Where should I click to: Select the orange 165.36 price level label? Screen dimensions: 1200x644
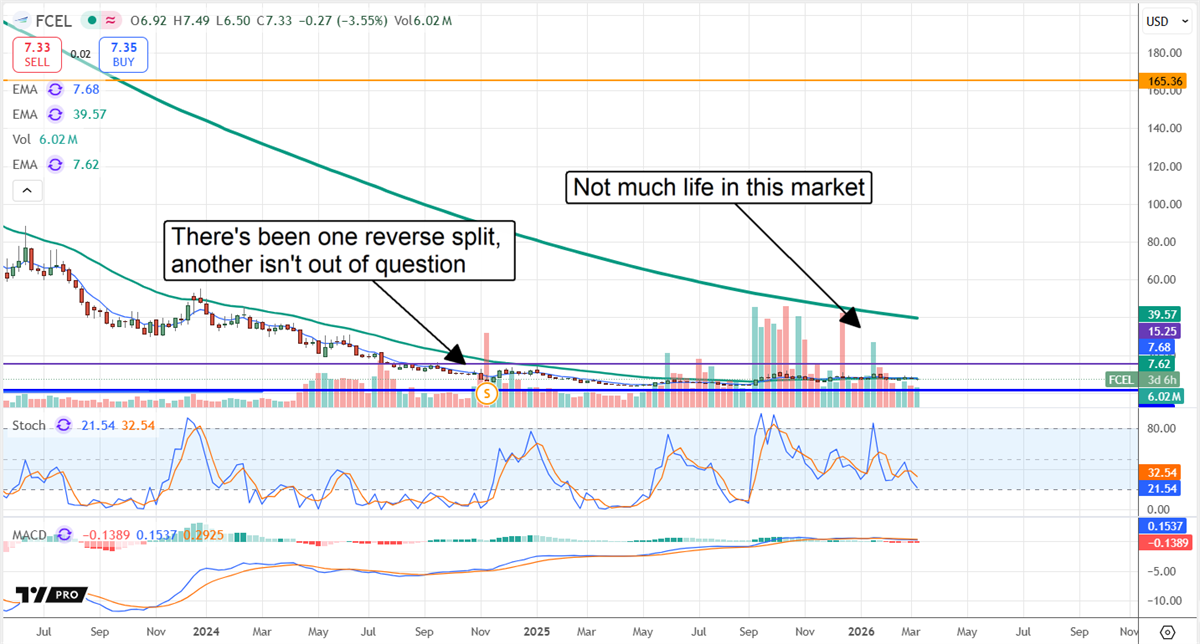[x=1162, y=81]
